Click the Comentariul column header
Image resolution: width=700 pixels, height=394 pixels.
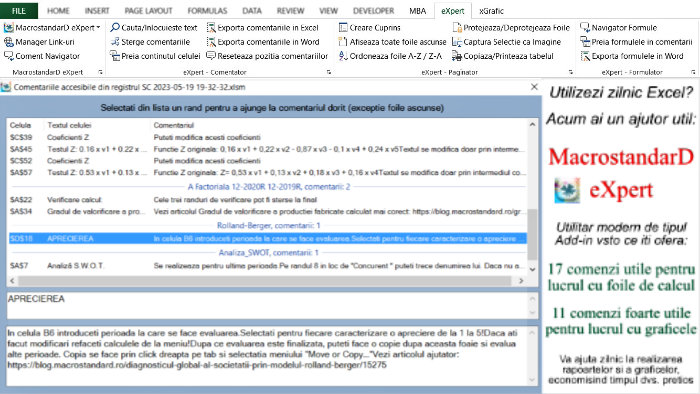tap(174, 125)
